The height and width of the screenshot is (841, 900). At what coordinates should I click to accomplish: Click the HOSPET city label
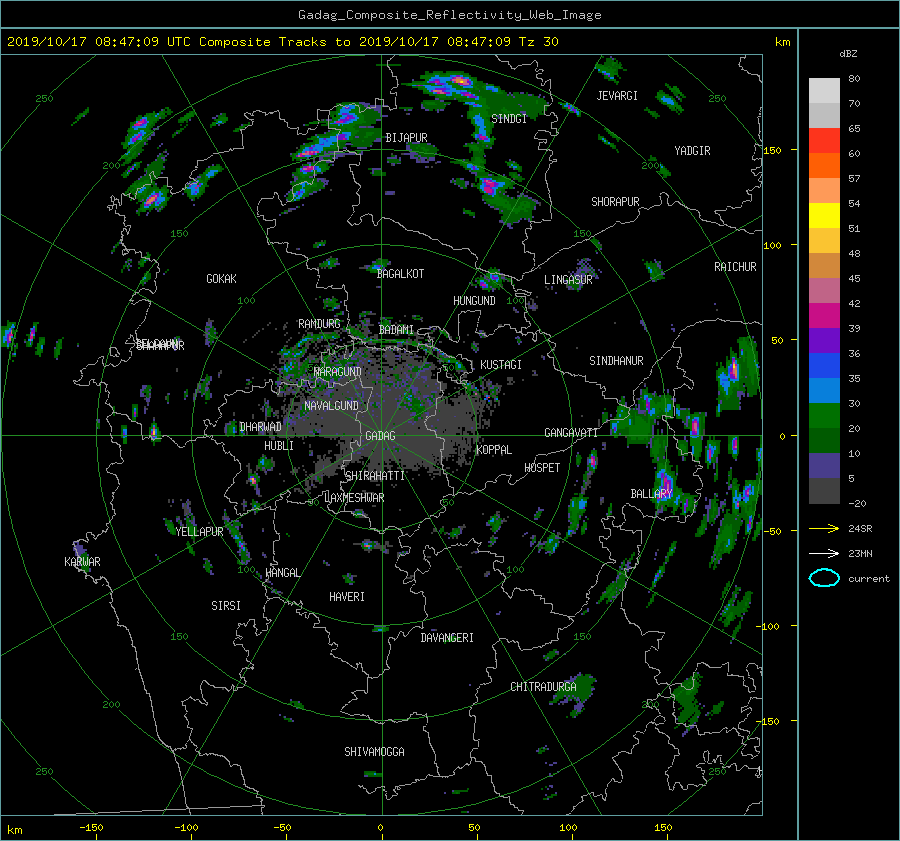pos(542,468)
